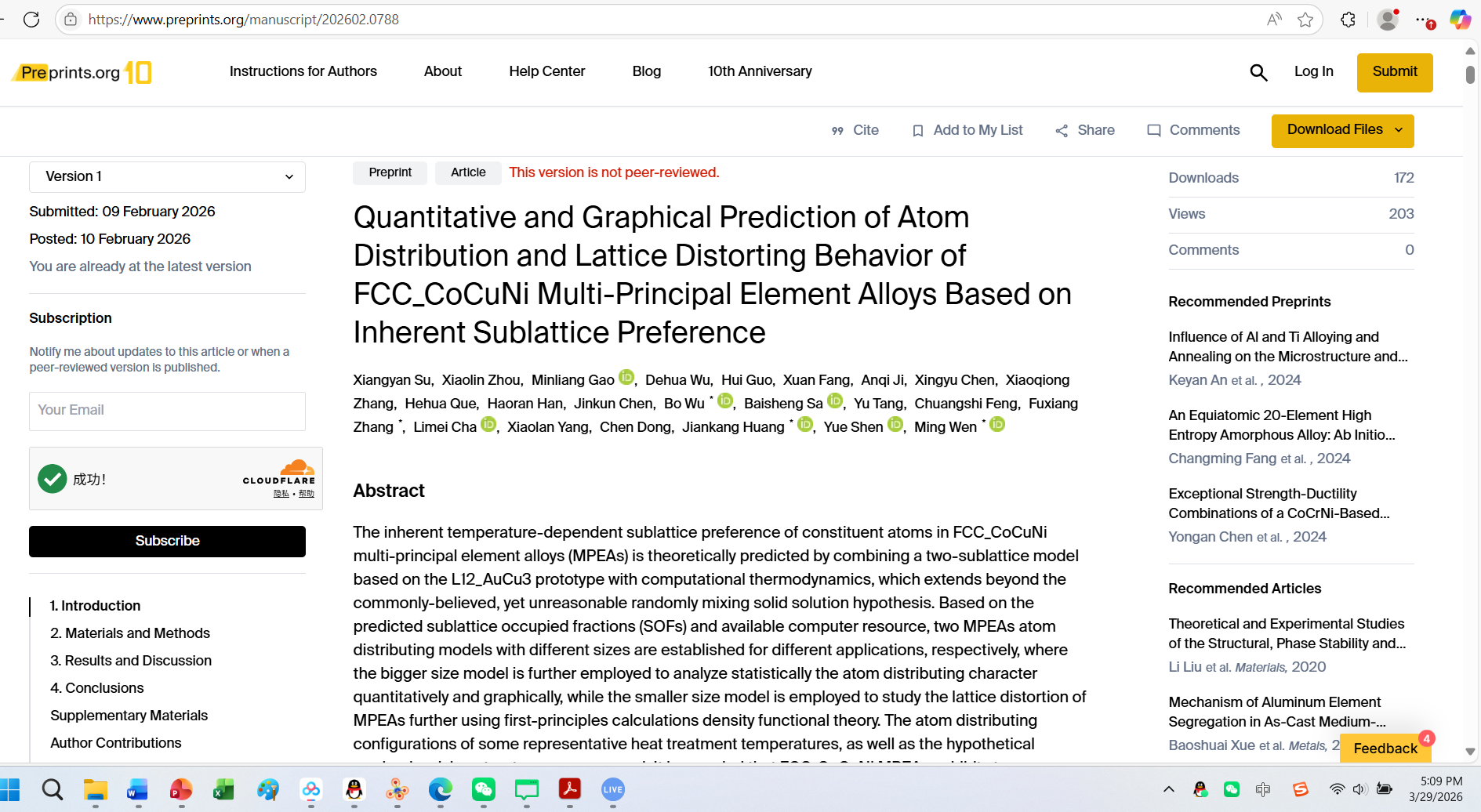
Task: Open Minliang Gao's ORCID icon
Action: pos(626,378)
